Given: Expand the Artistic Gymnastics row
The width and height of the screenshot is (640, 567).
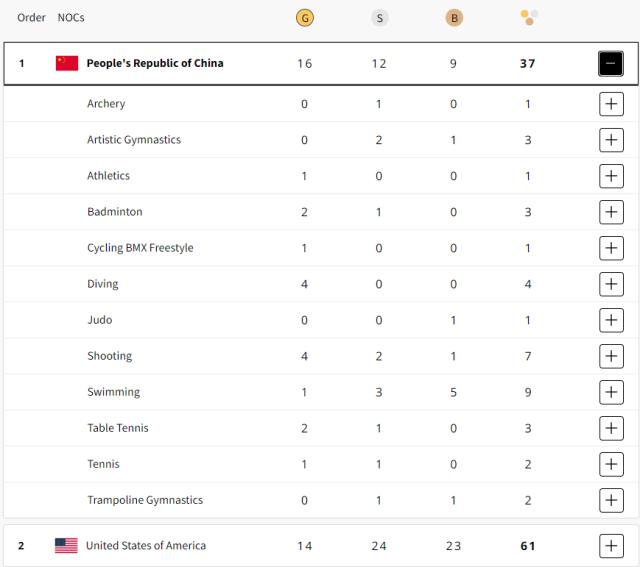Looking at the screenshot, I should point(611,140).
